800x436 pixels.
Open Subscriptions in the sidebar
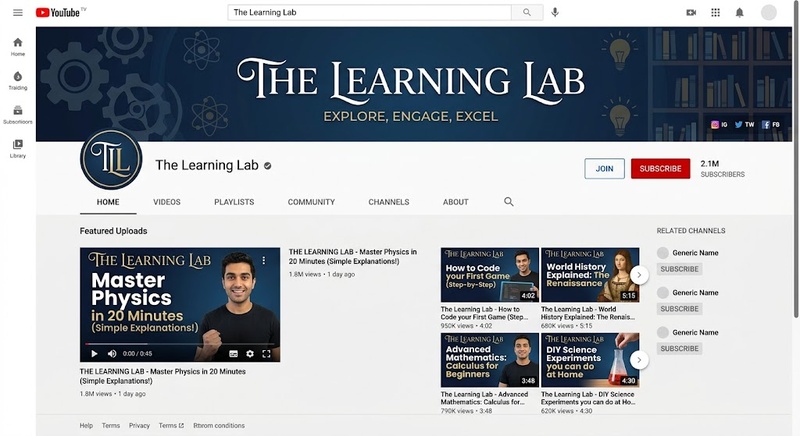tap(18, 115)
